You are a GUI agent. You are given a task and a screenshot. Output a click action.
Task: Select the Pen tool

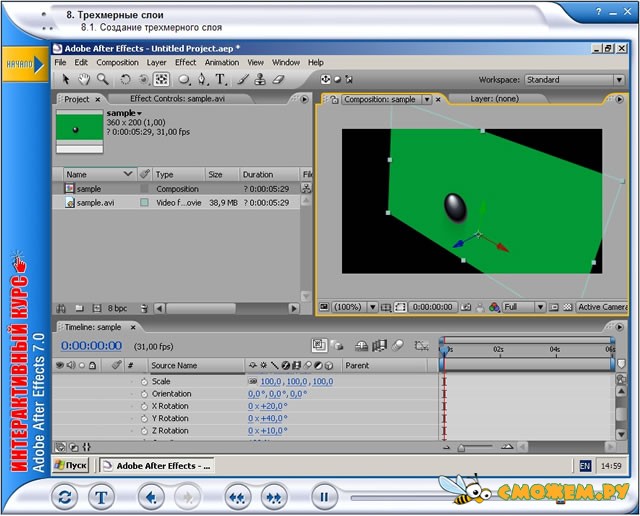pos(202,79)
